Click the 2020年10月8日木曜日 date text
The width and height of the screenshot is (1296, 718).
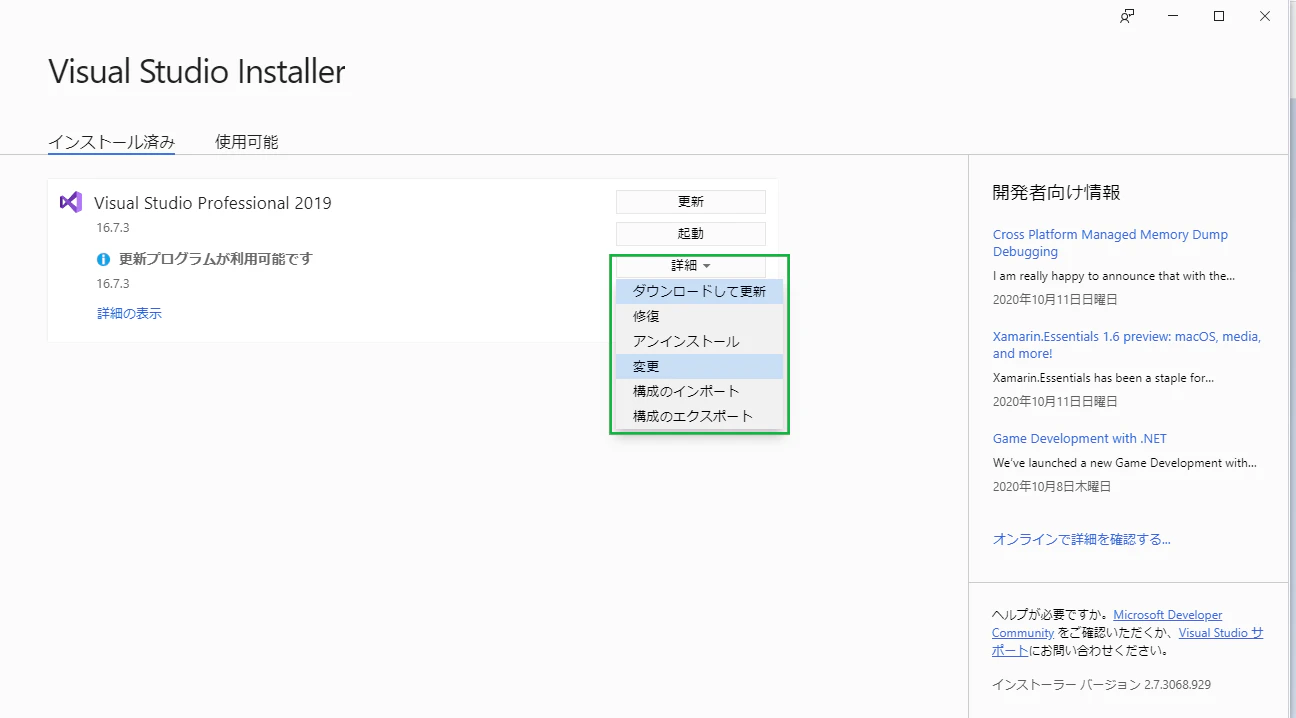[1052, 487]
